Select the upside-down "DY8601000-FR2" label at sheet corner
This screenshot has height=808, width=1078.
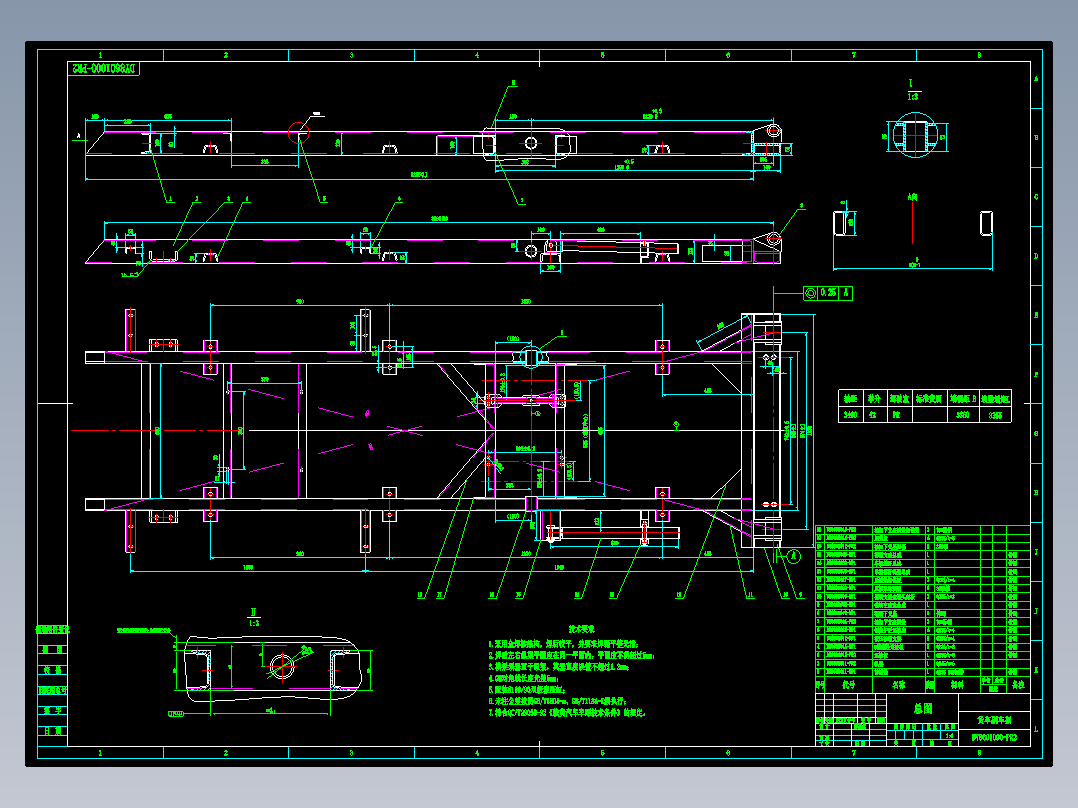(x=104, y=68)
